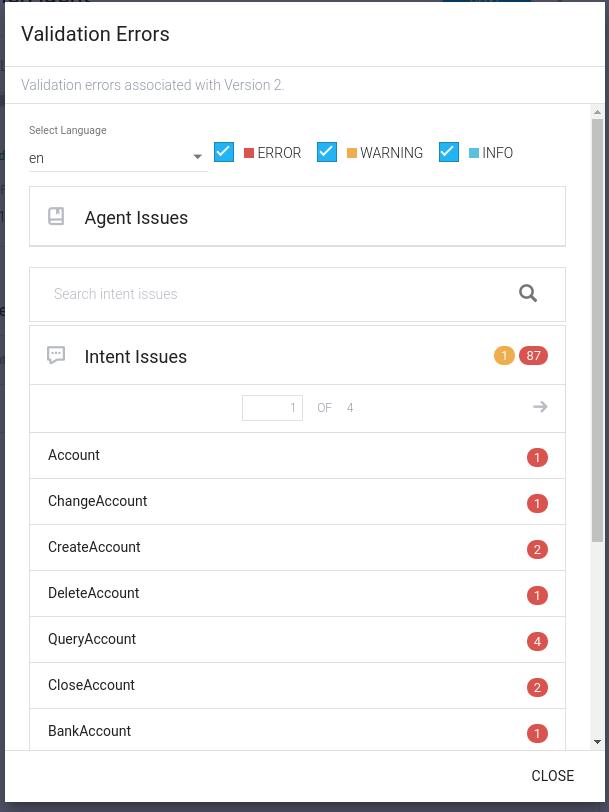Uncheck the WARNING filter
609x812 pixels.
(x=327, y=152)
